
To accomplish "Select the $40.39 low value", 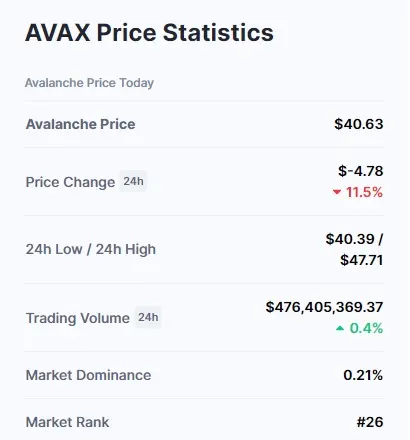I will (x=350, y=239).
